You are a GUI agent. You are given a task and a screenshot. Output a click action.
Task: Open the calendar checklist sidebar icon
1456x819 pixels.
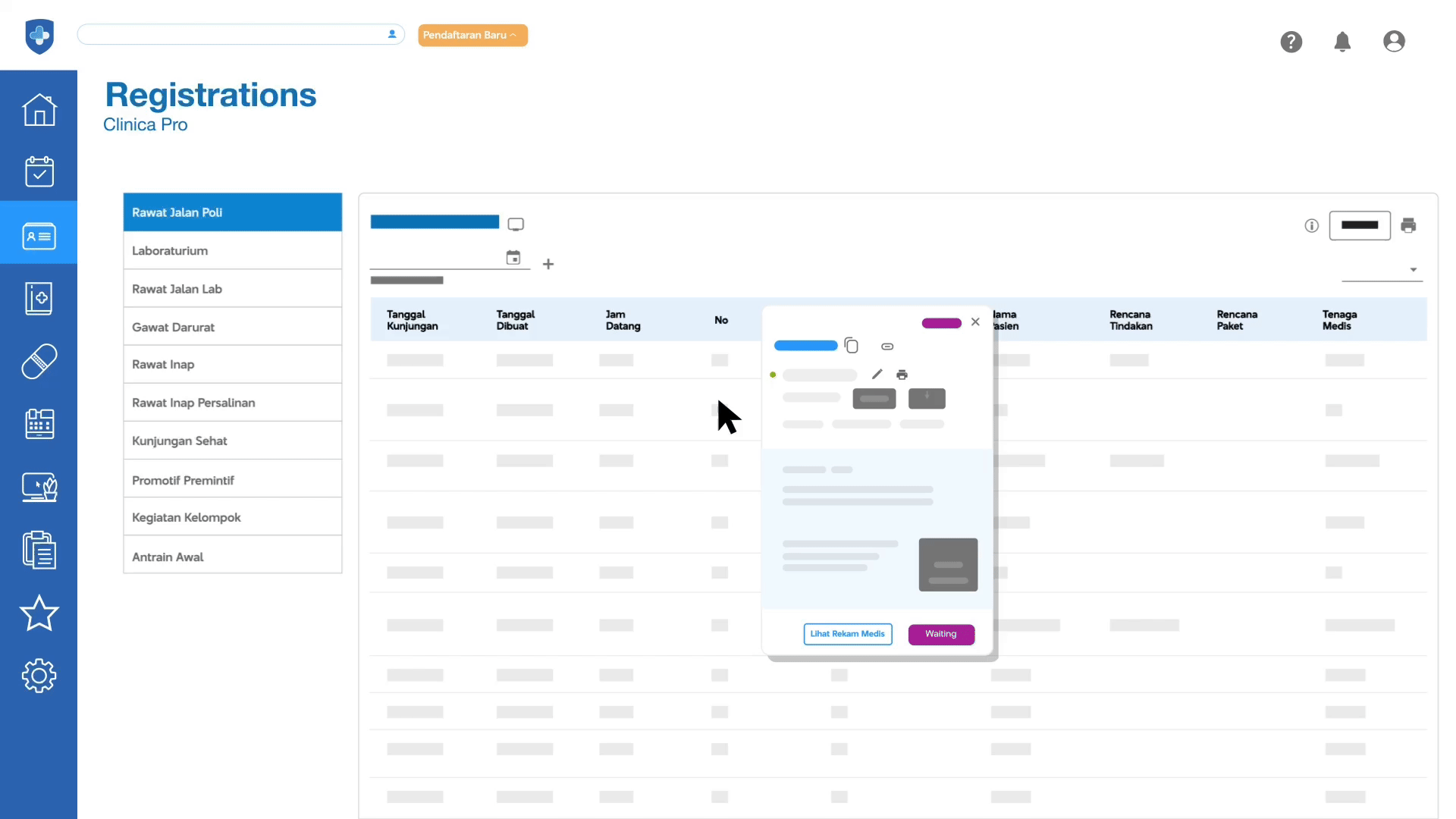click(39, 172)
